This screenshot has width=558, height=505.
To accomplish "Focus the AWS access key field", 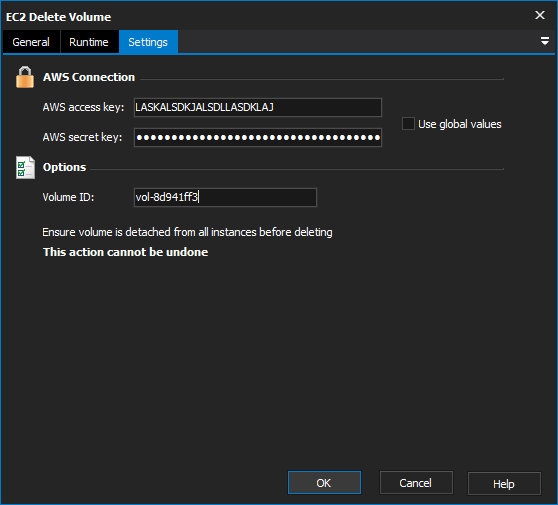I will pyautogui.click(x=258, y=107).
